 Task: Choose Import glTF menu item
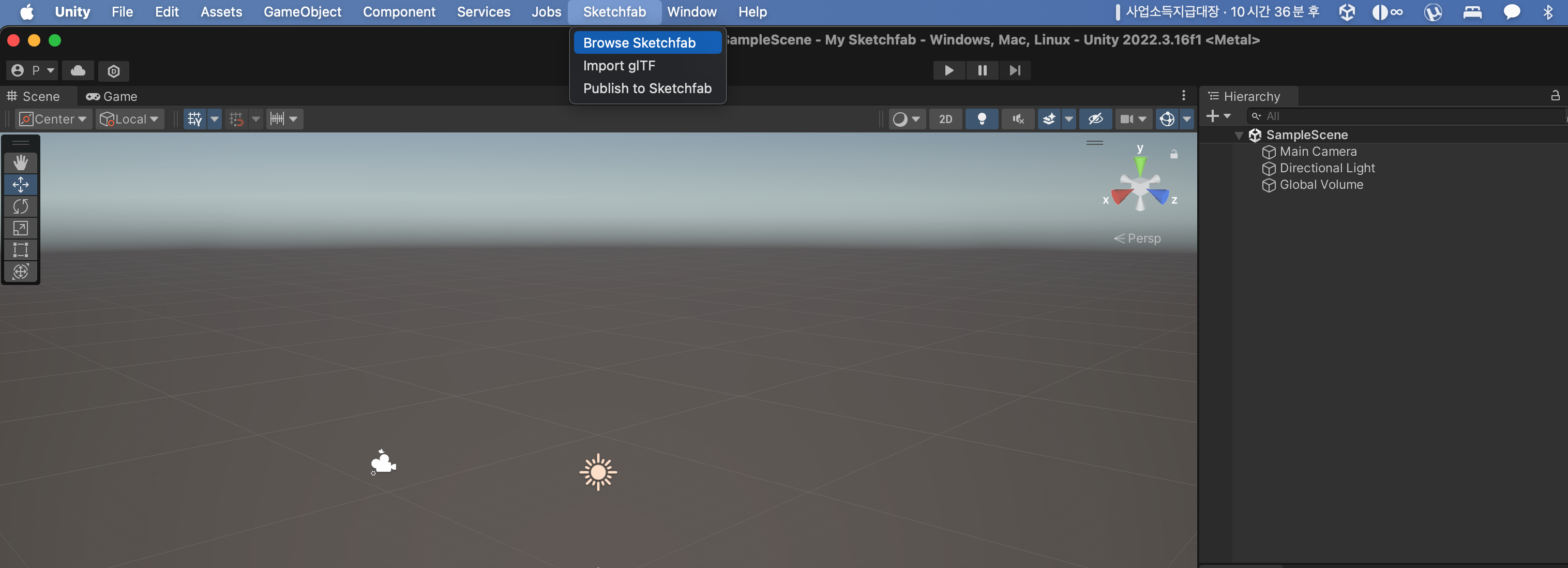pos(647,65)
